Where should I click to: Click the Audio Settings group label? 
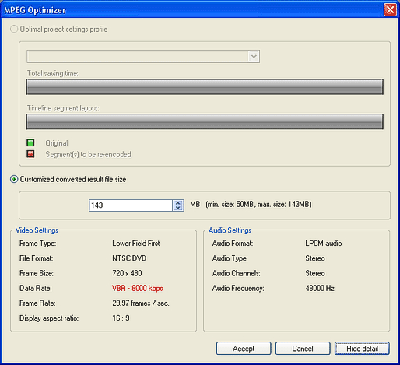(x=230, y=230)
